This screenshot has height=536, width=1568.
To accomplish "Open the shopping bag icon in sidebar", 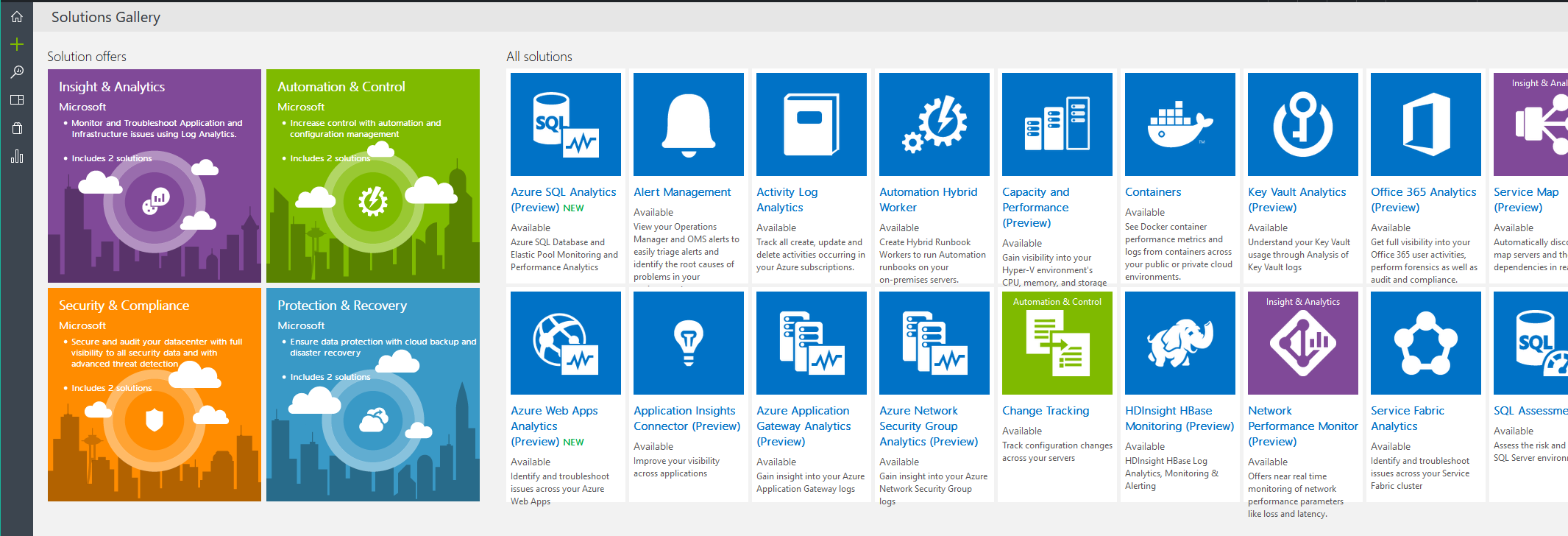I will [17, 128].
